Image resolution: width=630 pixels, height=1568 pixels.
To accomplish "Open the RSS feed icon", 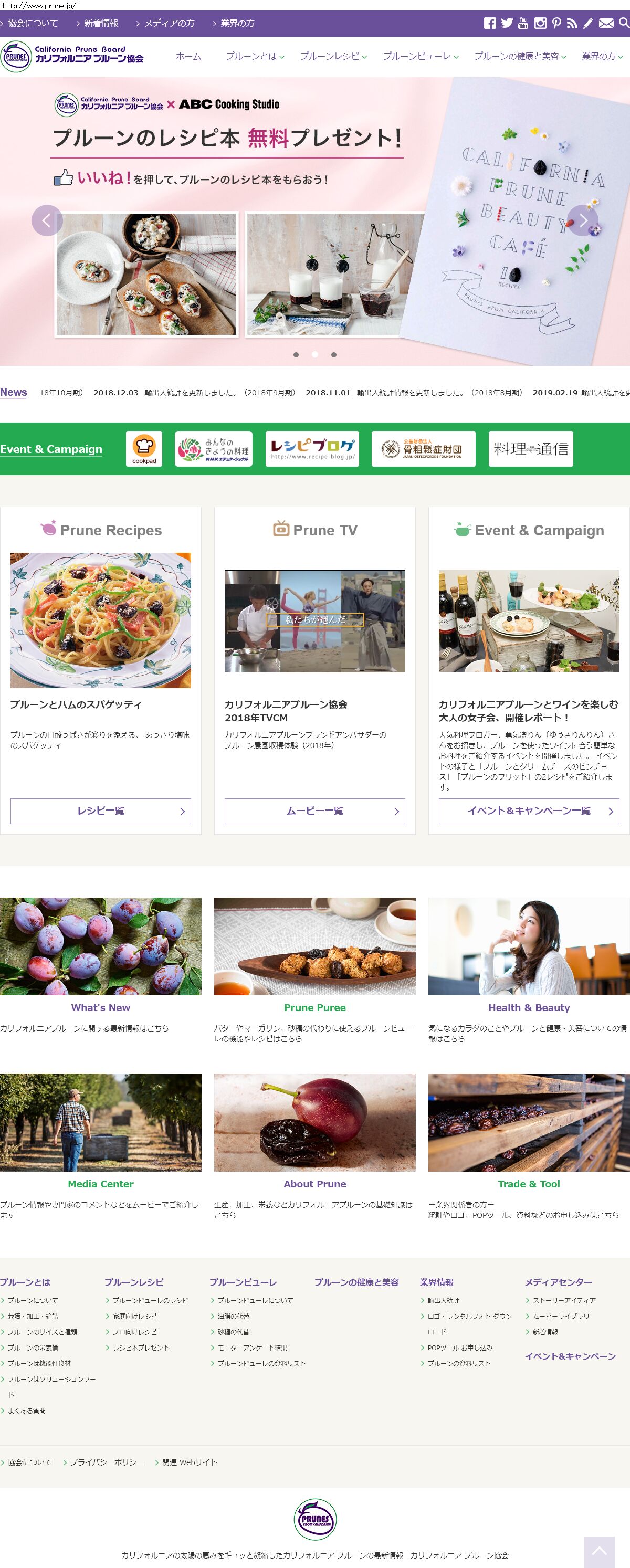I will coord(572,23).
